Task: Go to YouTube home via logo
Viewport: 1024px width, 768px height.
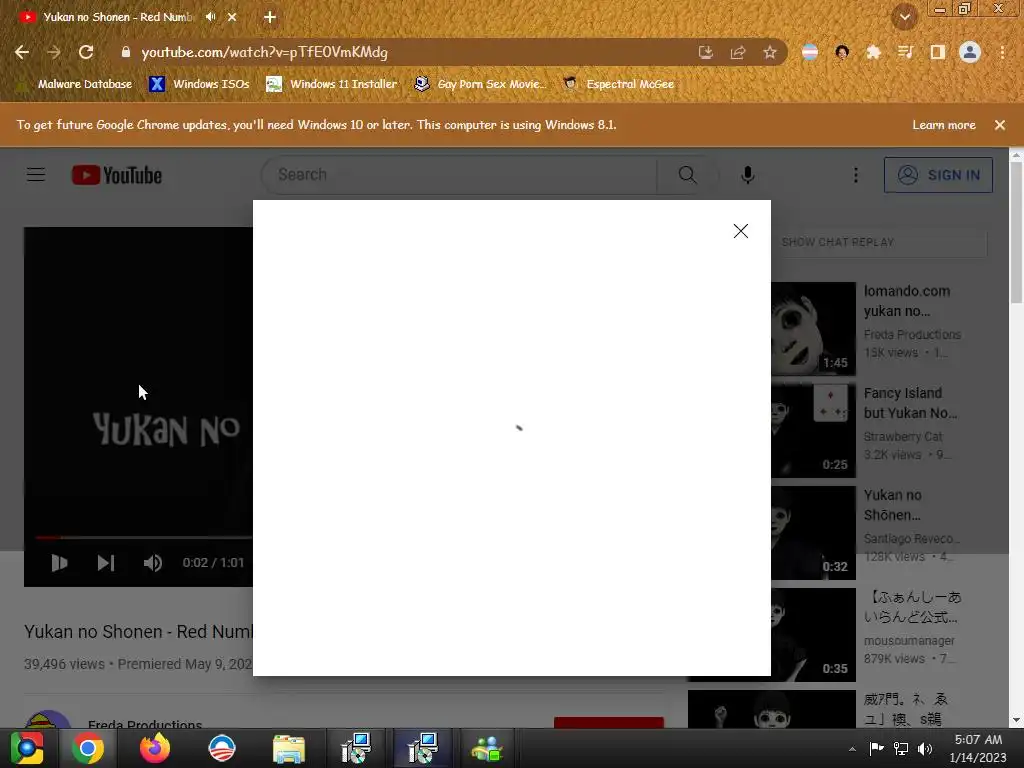Action: [117, 175]
